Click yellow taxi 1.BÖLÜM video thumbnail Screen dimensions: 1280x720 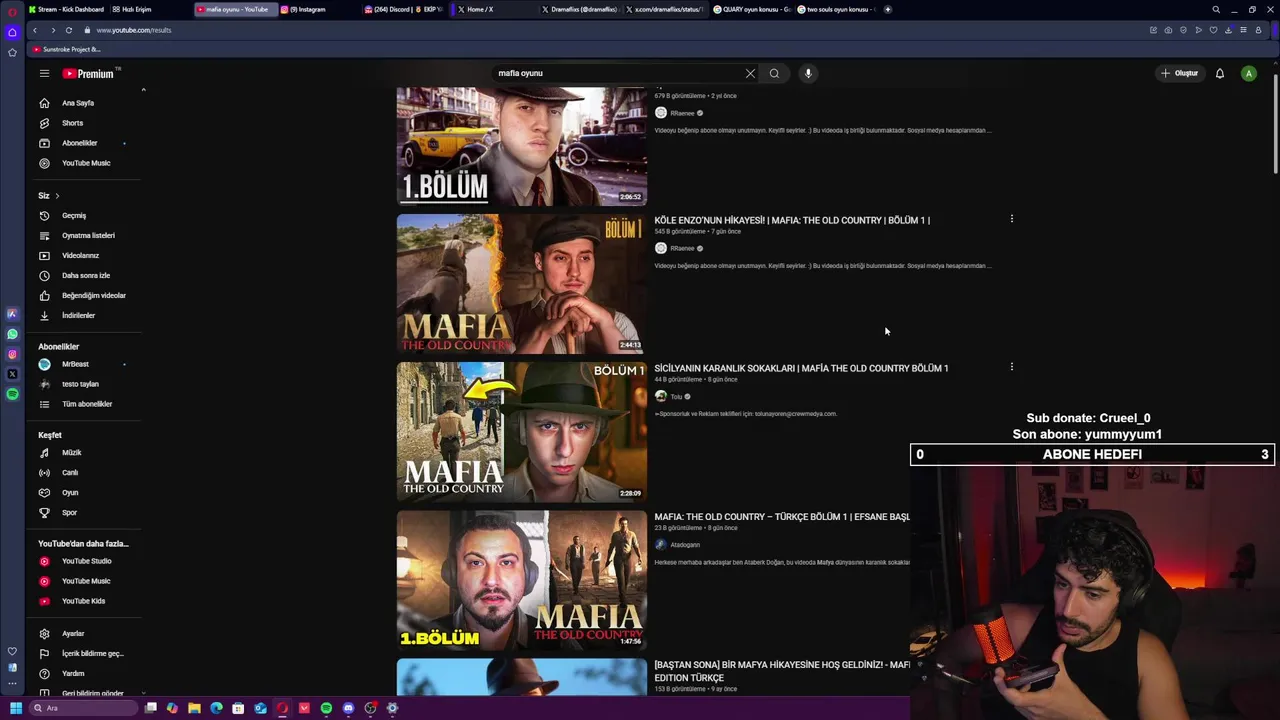(x=521, y=146)
